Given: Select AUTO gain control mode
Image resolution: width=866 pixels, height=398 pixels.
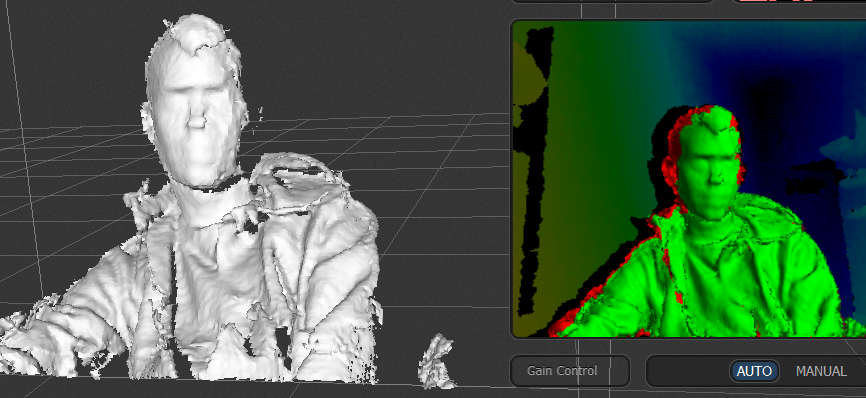Looking at the screenshot, I should point(754,372).
